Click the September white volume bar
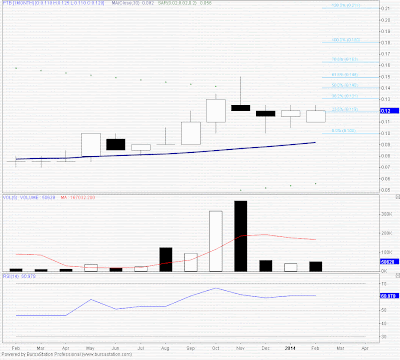This screenshot has width=400, height=360. pyautogui.click(x=191, y=262)
